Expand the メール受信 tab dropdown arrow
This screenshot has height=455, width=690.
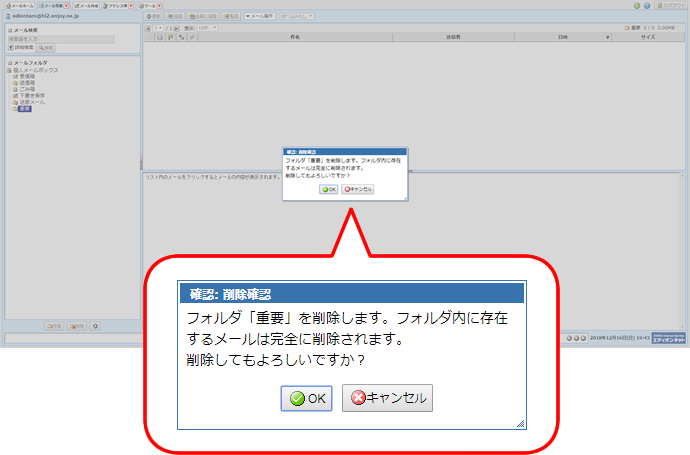pyautogui.click(x=66, y=6)
